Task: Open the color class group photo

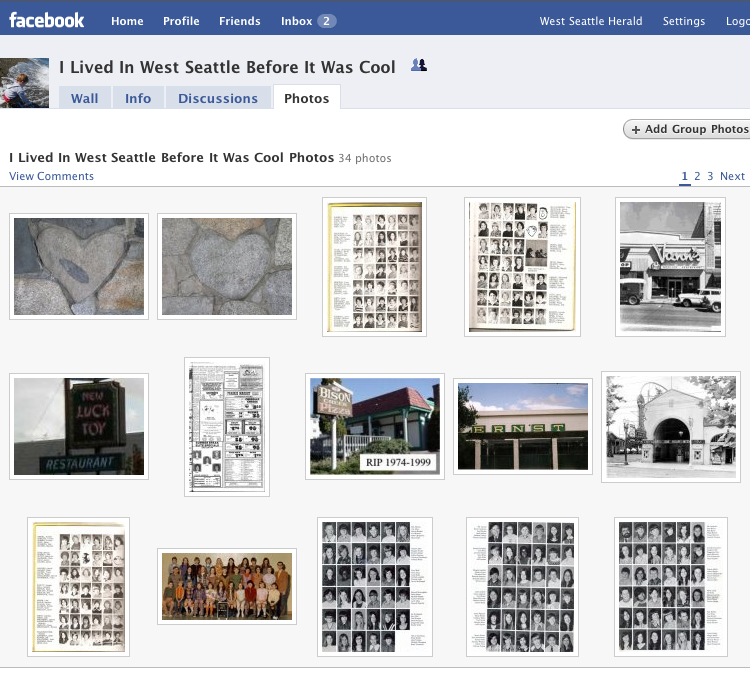Action: 227,586
